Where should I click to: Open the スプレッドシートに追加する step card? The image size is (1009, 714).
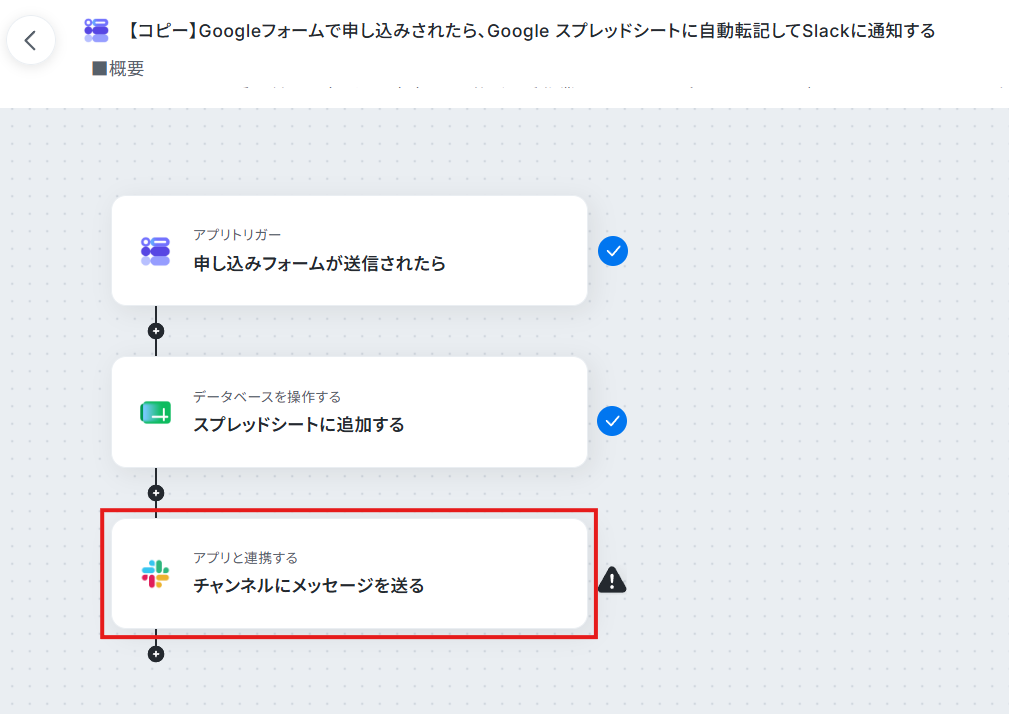pyautogui.click(x=349, y=412)
